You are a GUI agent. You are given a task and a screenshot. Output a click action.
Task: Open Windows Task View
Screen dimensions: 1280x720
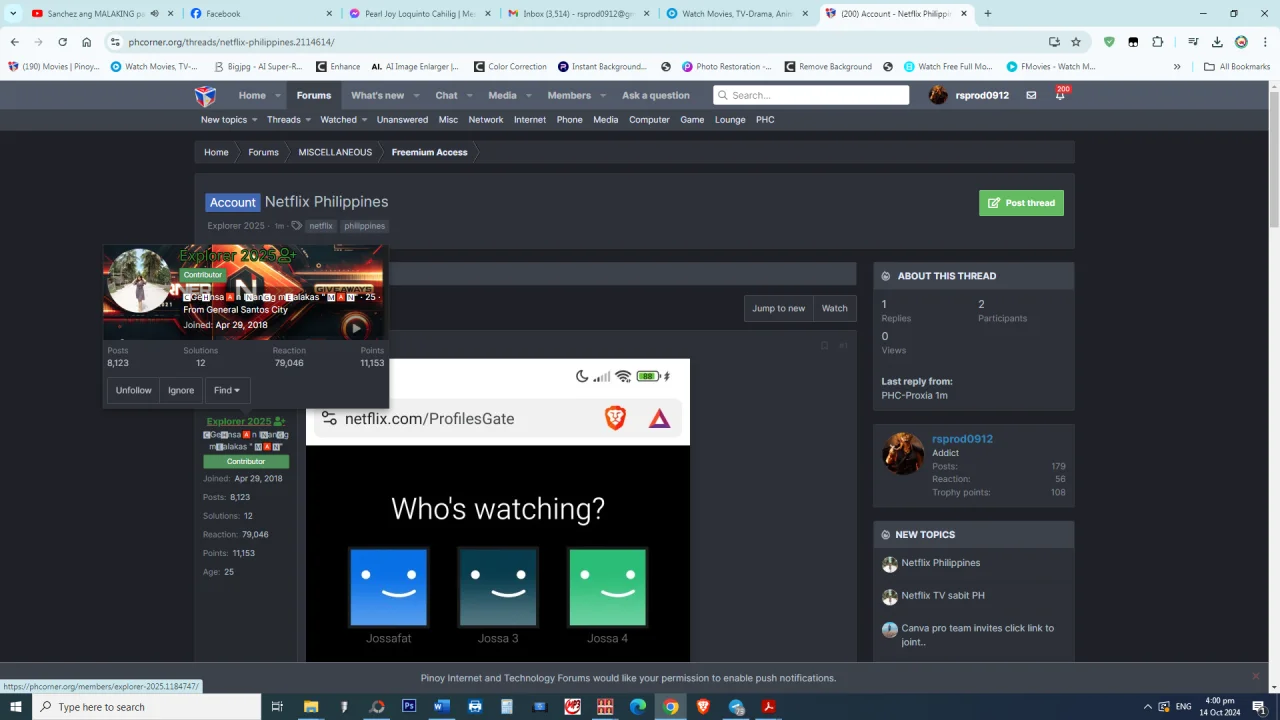(278, 706)
